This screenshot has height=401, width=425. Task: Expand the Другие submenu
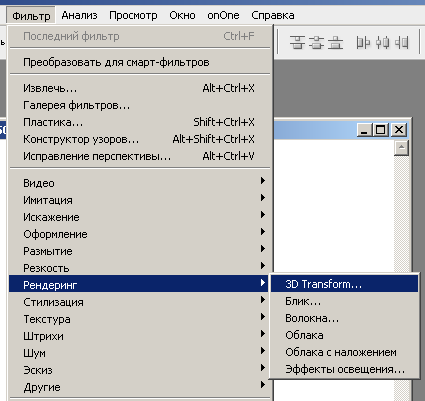(140, 387)
